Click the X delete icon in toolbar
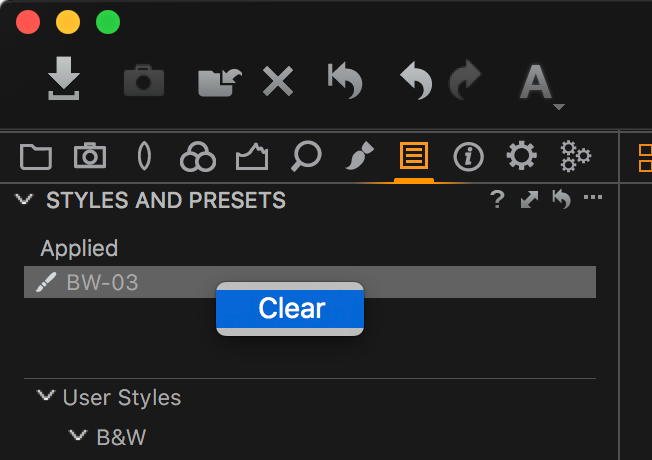This screenshot has width=652, height=460. click(x=278, y=81)
